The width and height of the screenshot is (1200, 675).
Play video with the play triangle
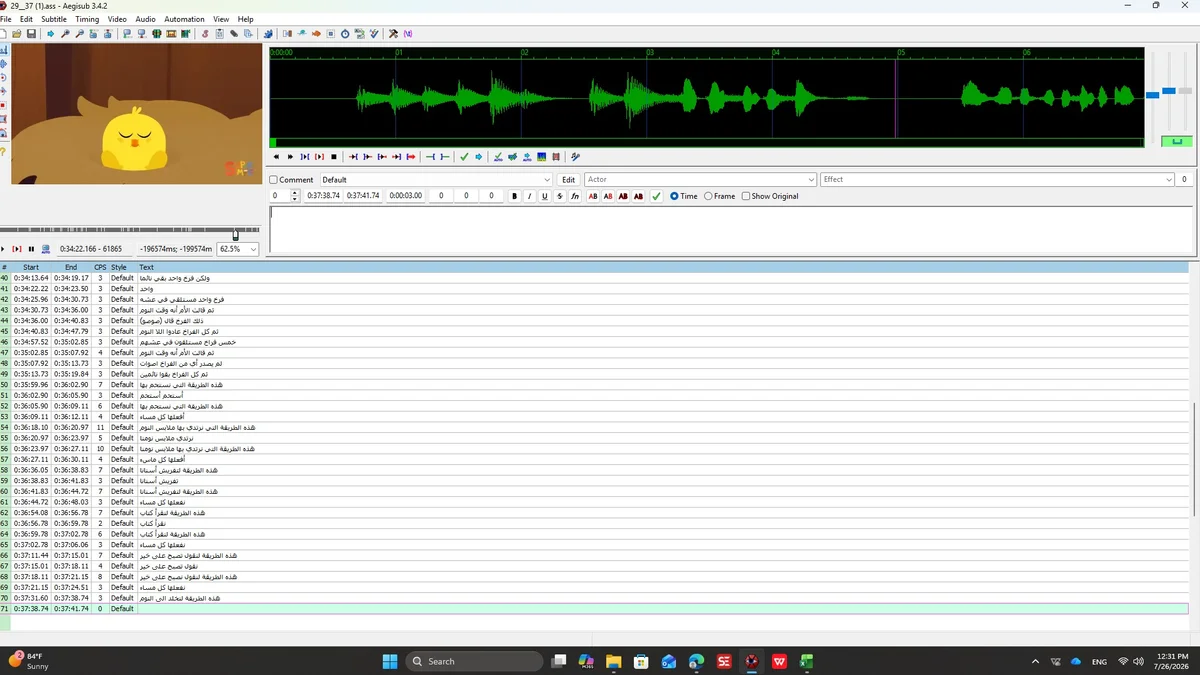4,249
